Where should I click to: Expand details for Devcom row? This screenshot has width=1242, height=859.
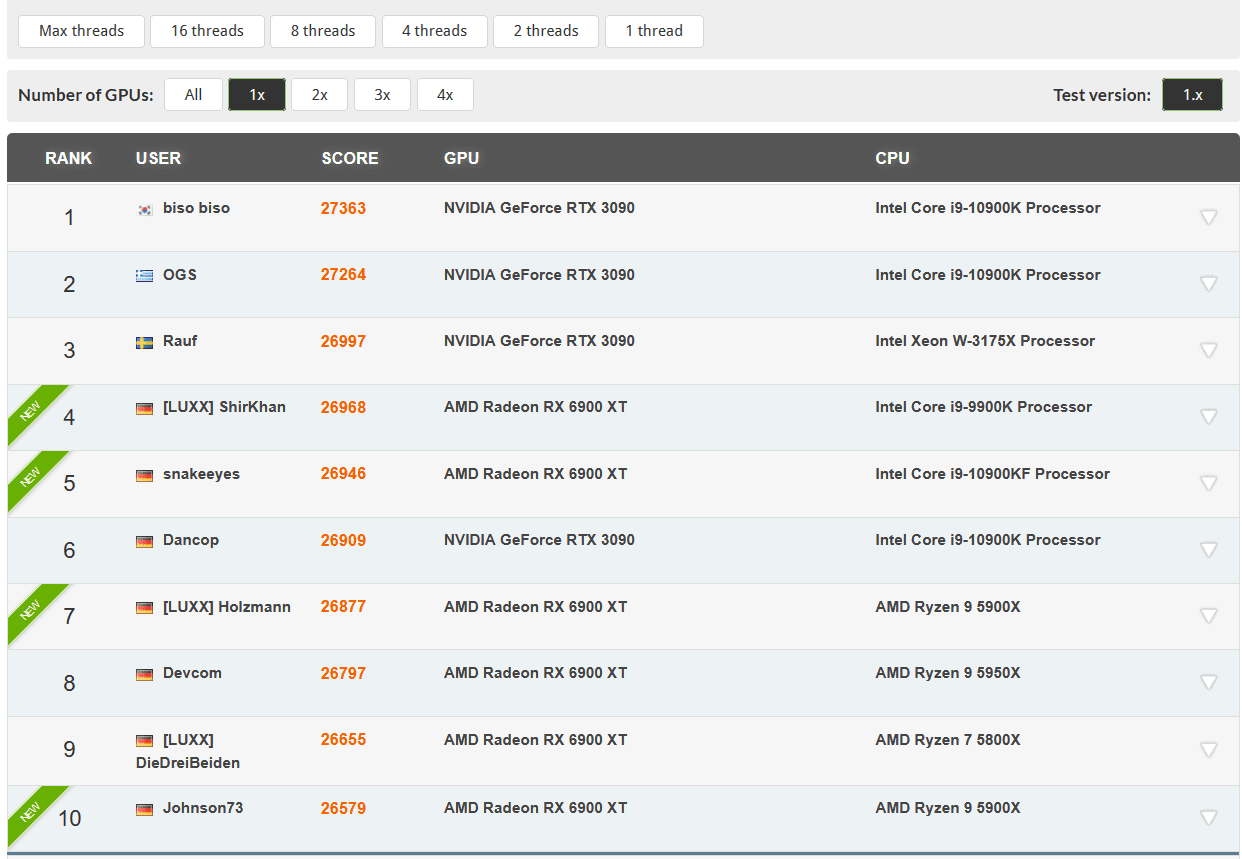click(x=1208, y=683)
